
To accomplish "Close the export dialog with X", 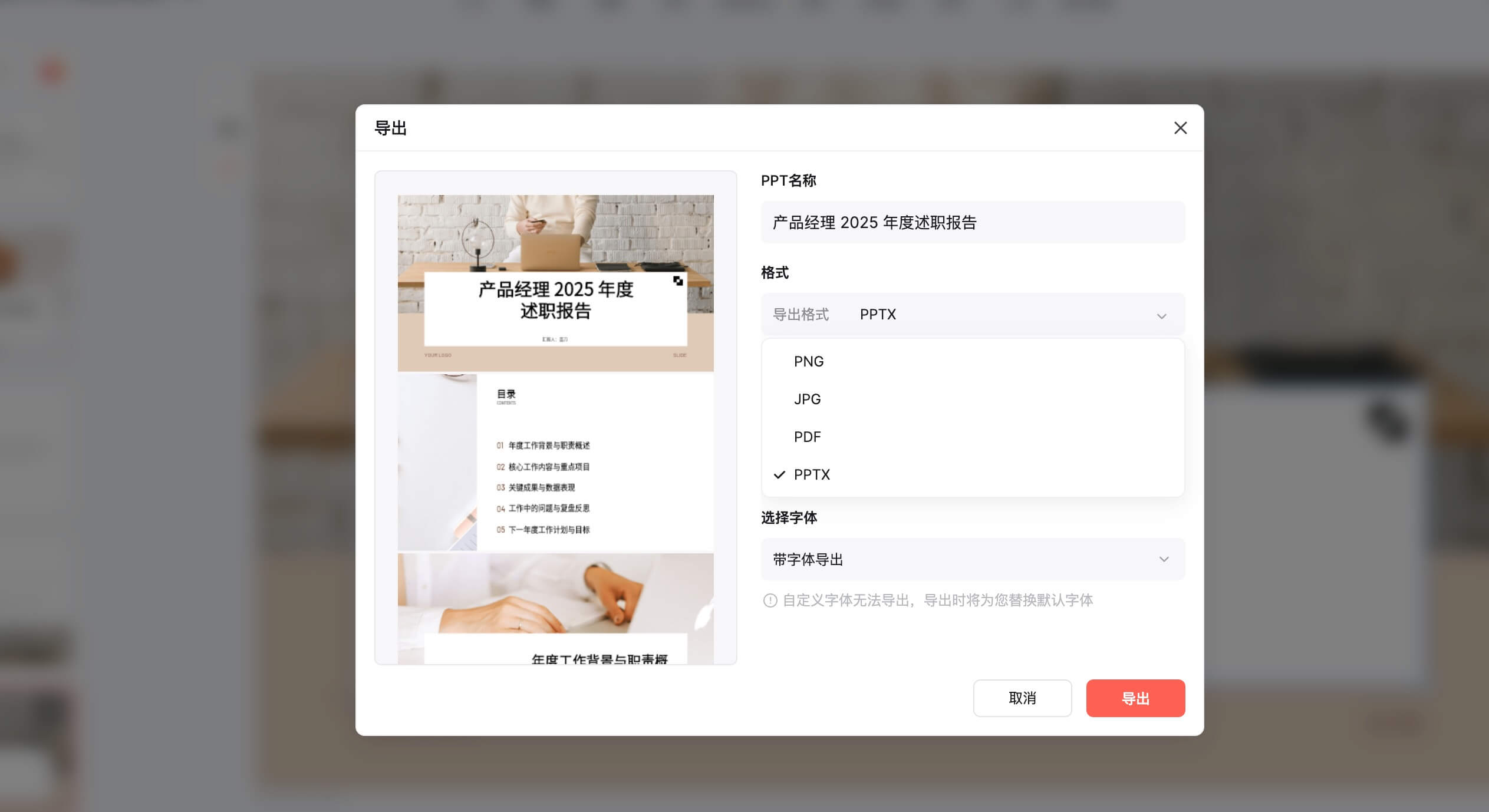I will tap(1180, 128).
